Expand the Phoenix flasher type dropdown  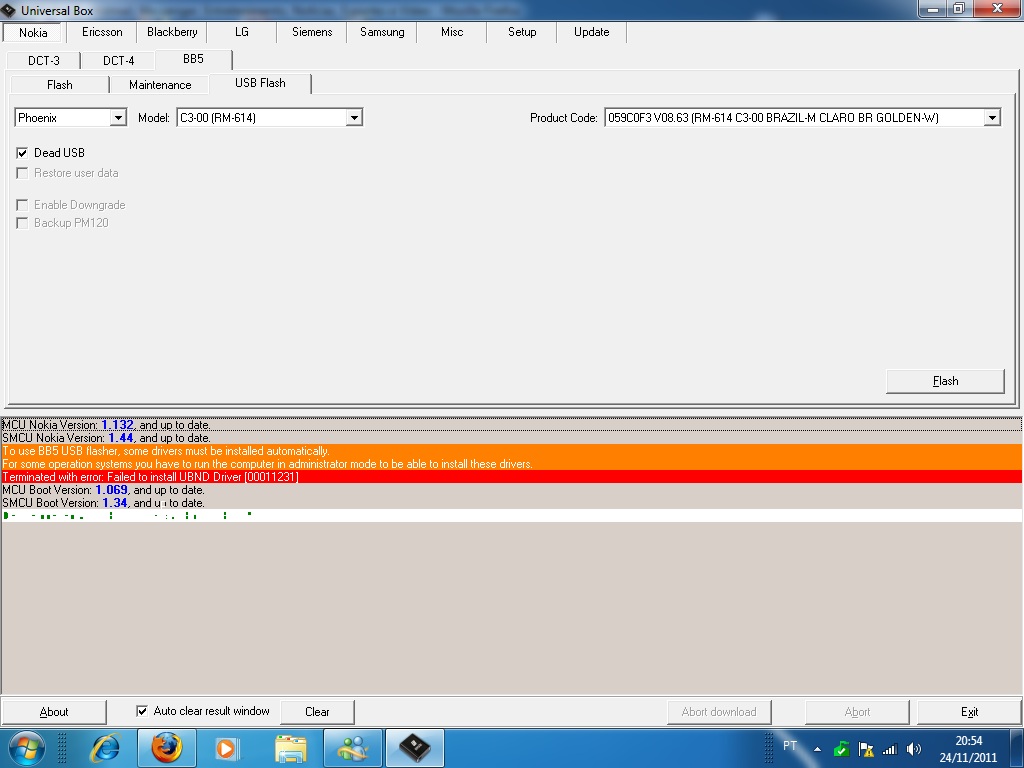[118, 118]
